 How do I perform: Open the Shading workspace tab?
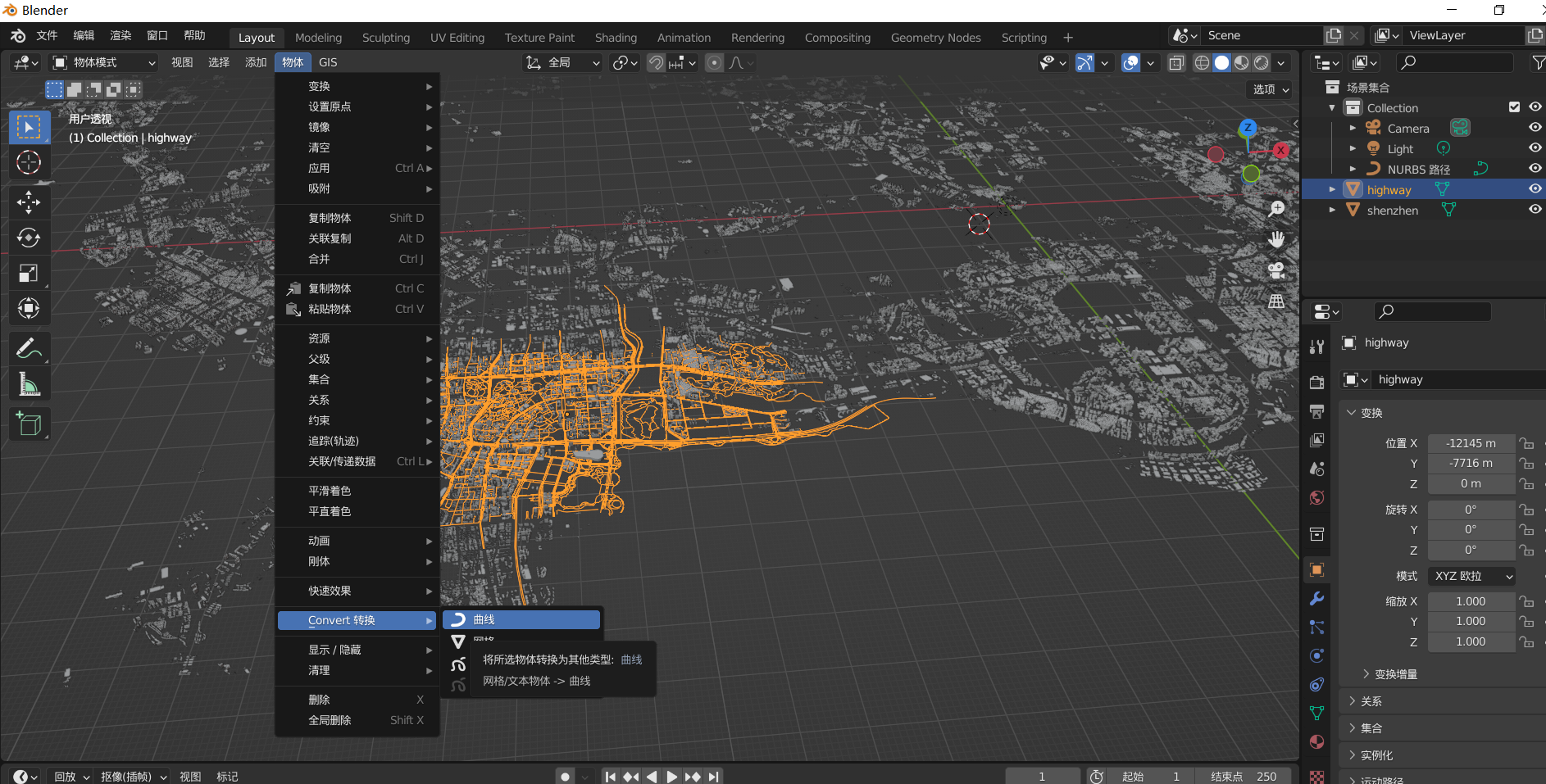click(616, 38)
